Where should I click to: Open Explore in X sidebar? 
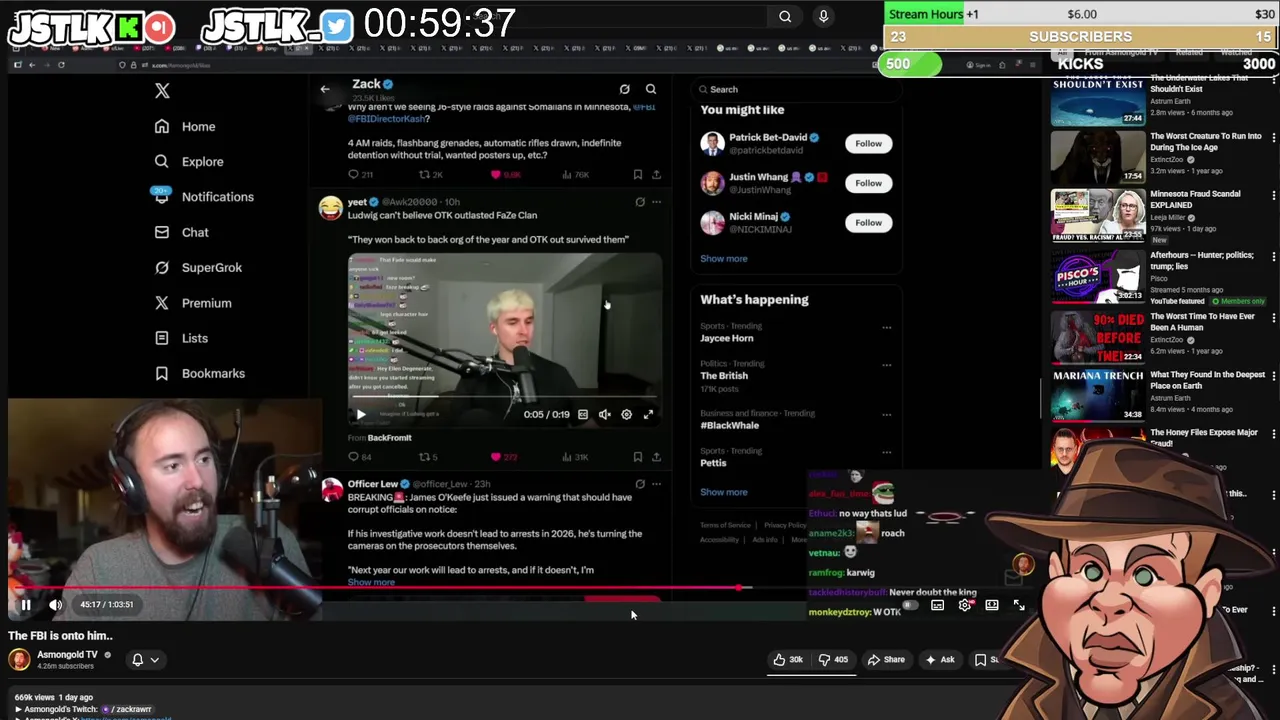[189, 162]
